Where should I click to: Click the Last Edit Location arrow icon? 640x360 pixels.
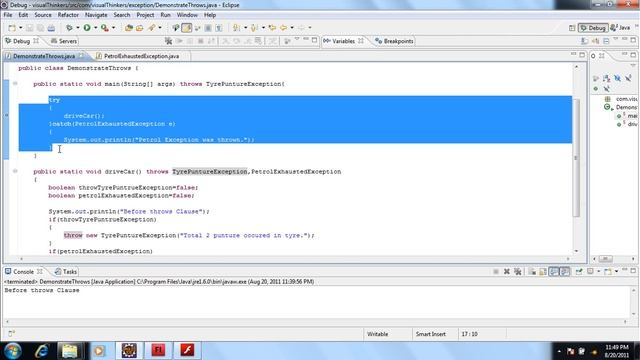point(272,28)
